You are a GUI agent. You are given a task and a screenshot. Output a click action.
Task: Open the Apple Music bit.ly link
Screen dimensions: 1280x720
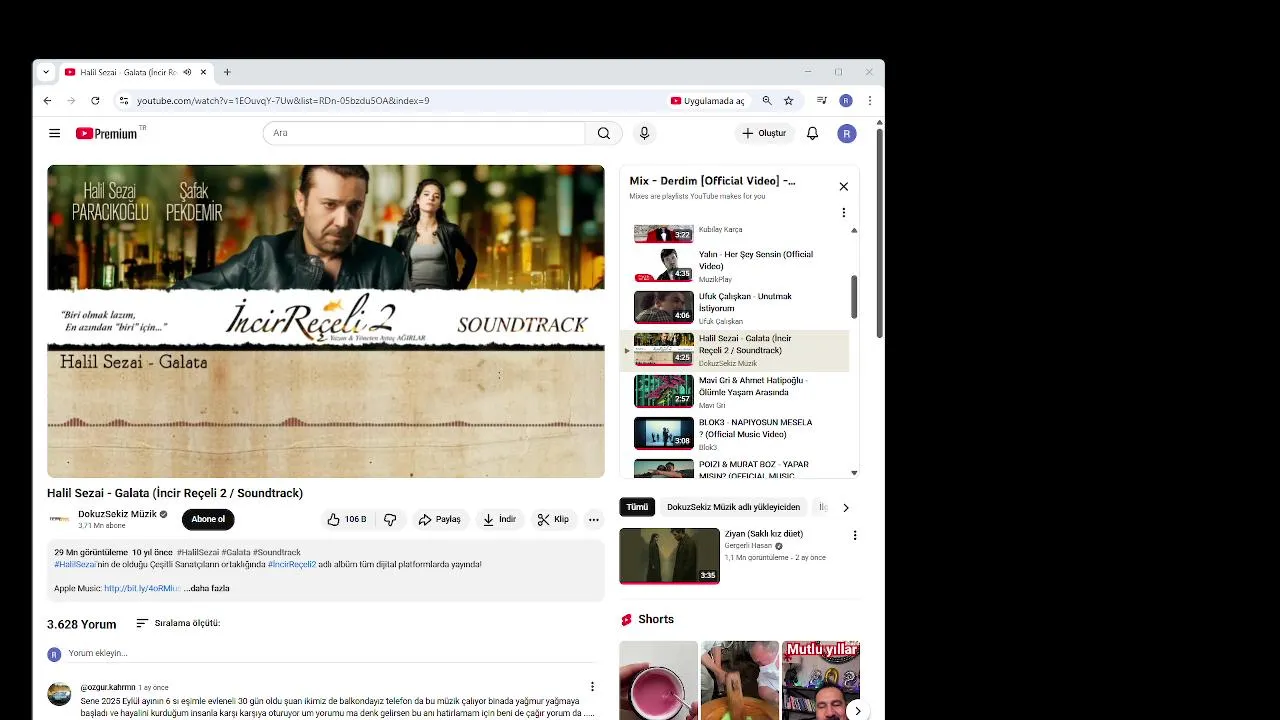coord(142,588)
